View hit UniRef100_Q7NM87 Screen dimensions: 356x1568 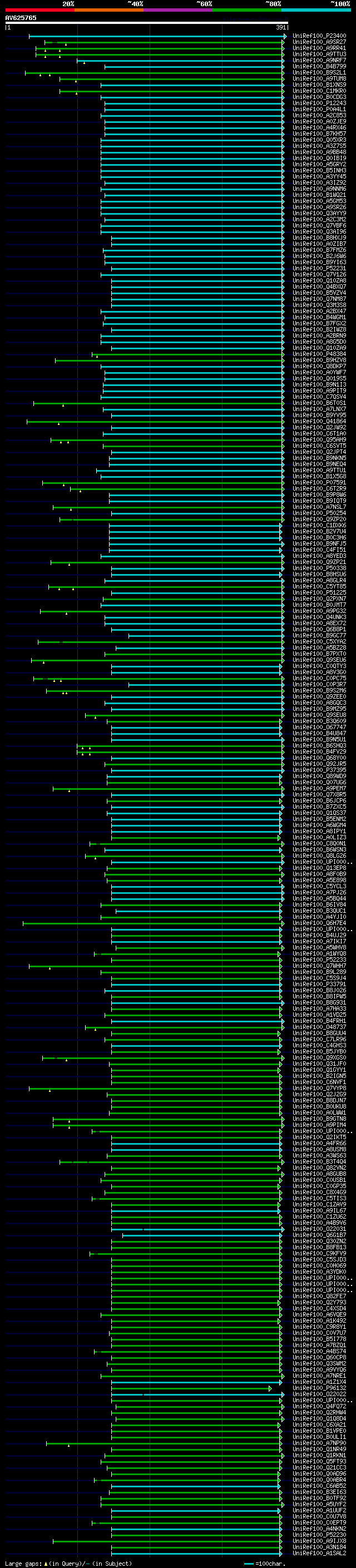(x=319, y=299)
